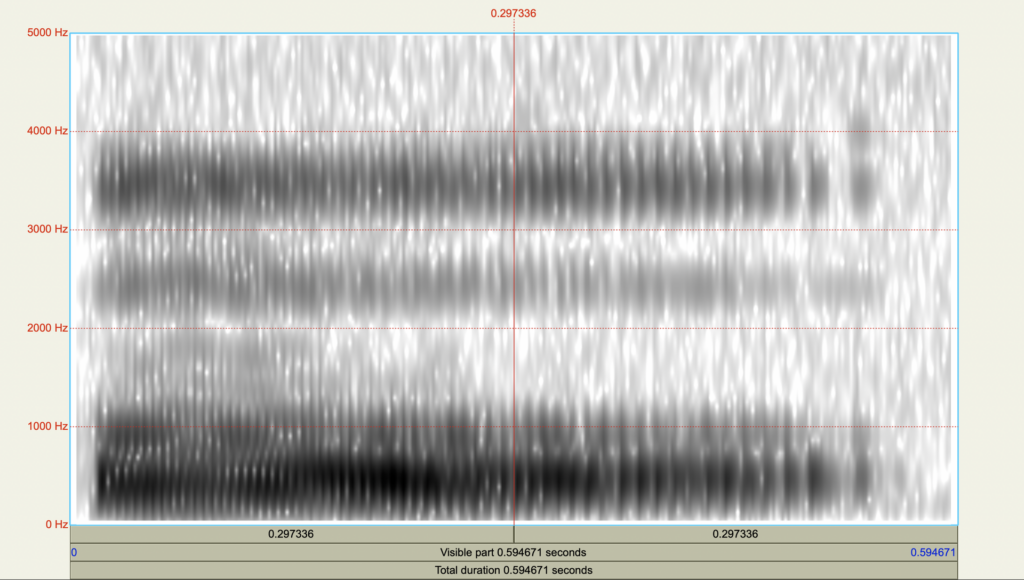Play the 'Visible part 0.594671 seconds' bar
Screen dimensions: 1024x580
pyautogui.click(x=513, y=553)
